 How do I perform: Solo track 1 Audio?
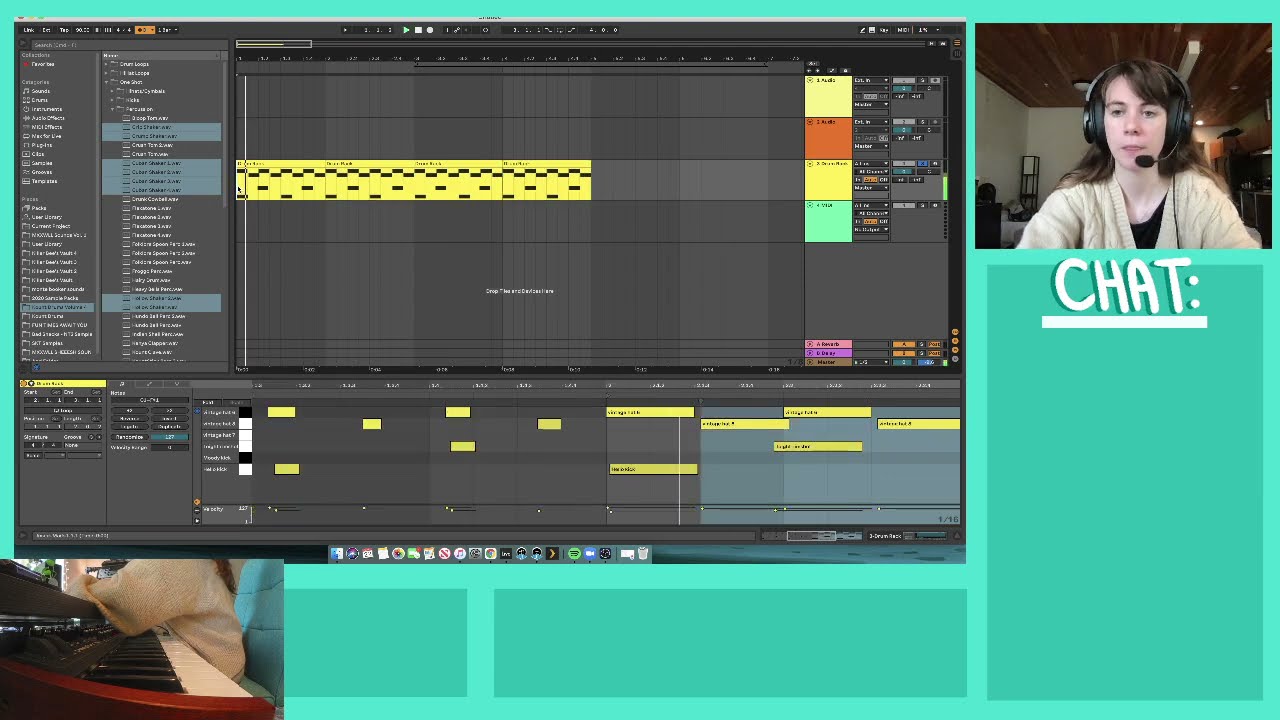tap(924, 80)
